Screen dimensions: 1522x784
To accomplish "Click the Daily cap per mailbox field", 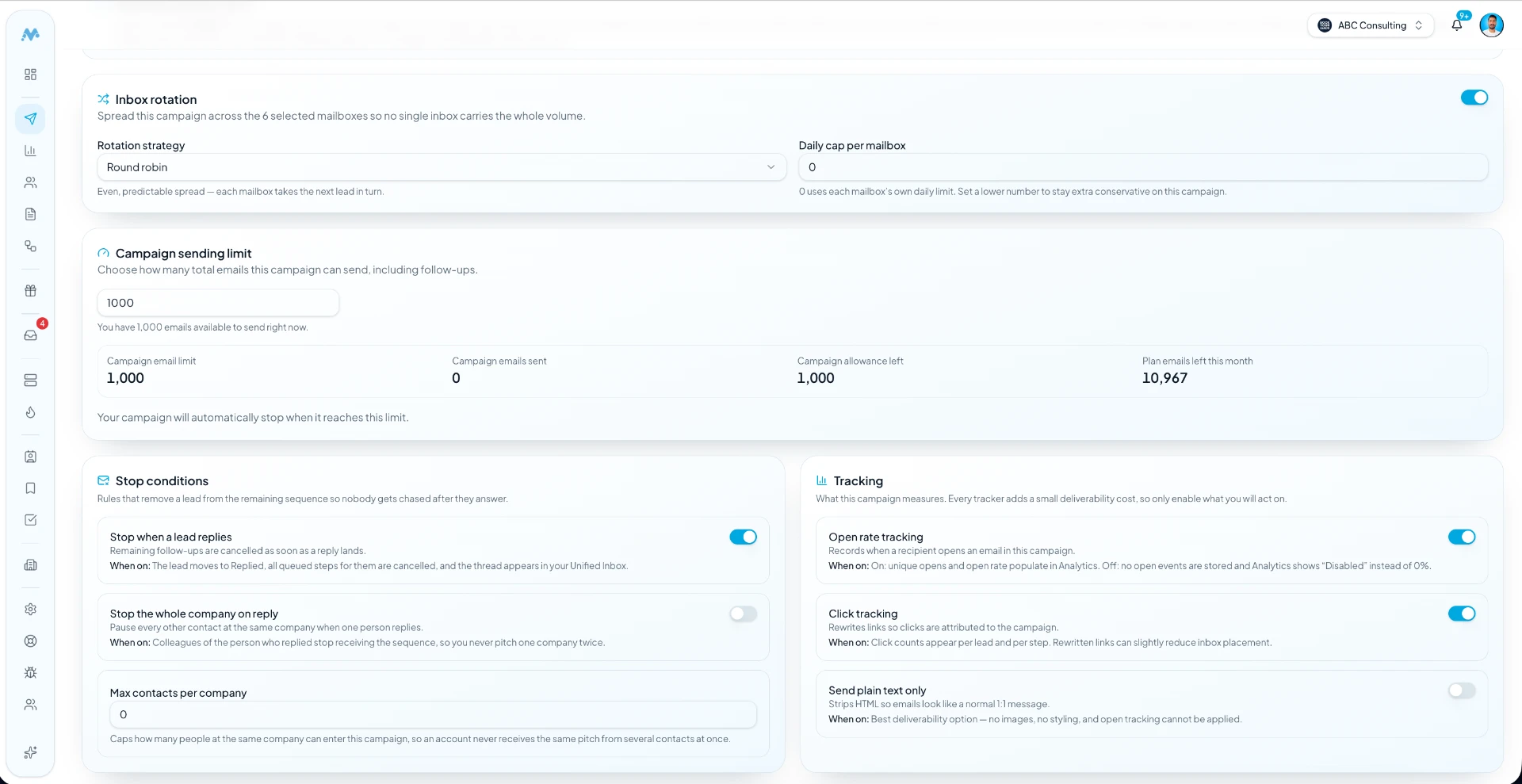I will coord(1143,167).
